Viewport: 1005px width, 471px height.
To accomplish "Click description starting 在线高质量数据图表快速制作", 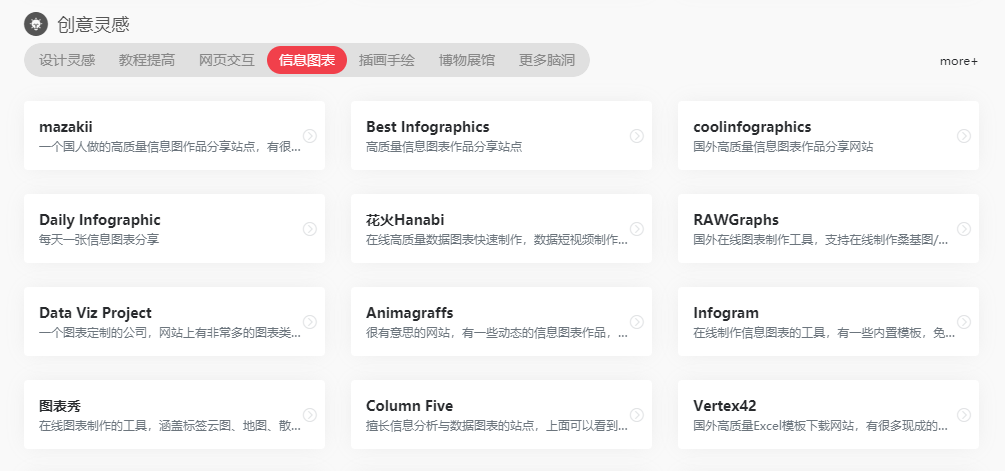I will coord(497,240).
